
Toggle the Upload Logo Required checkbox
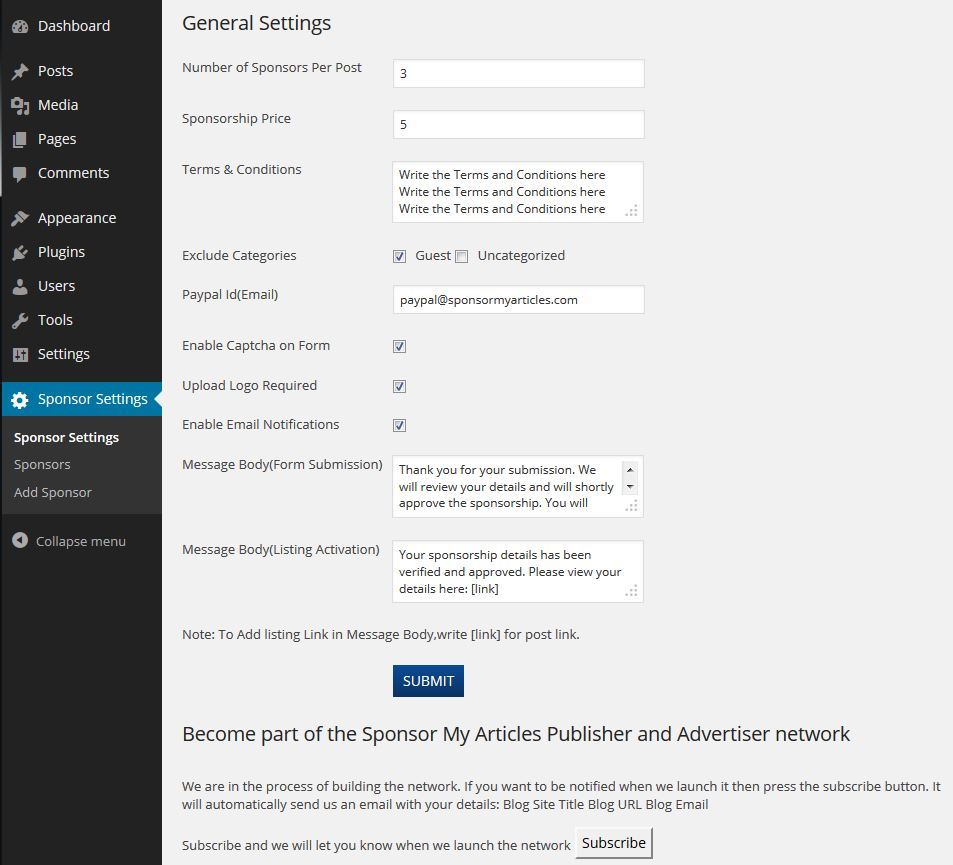point(399,387)
